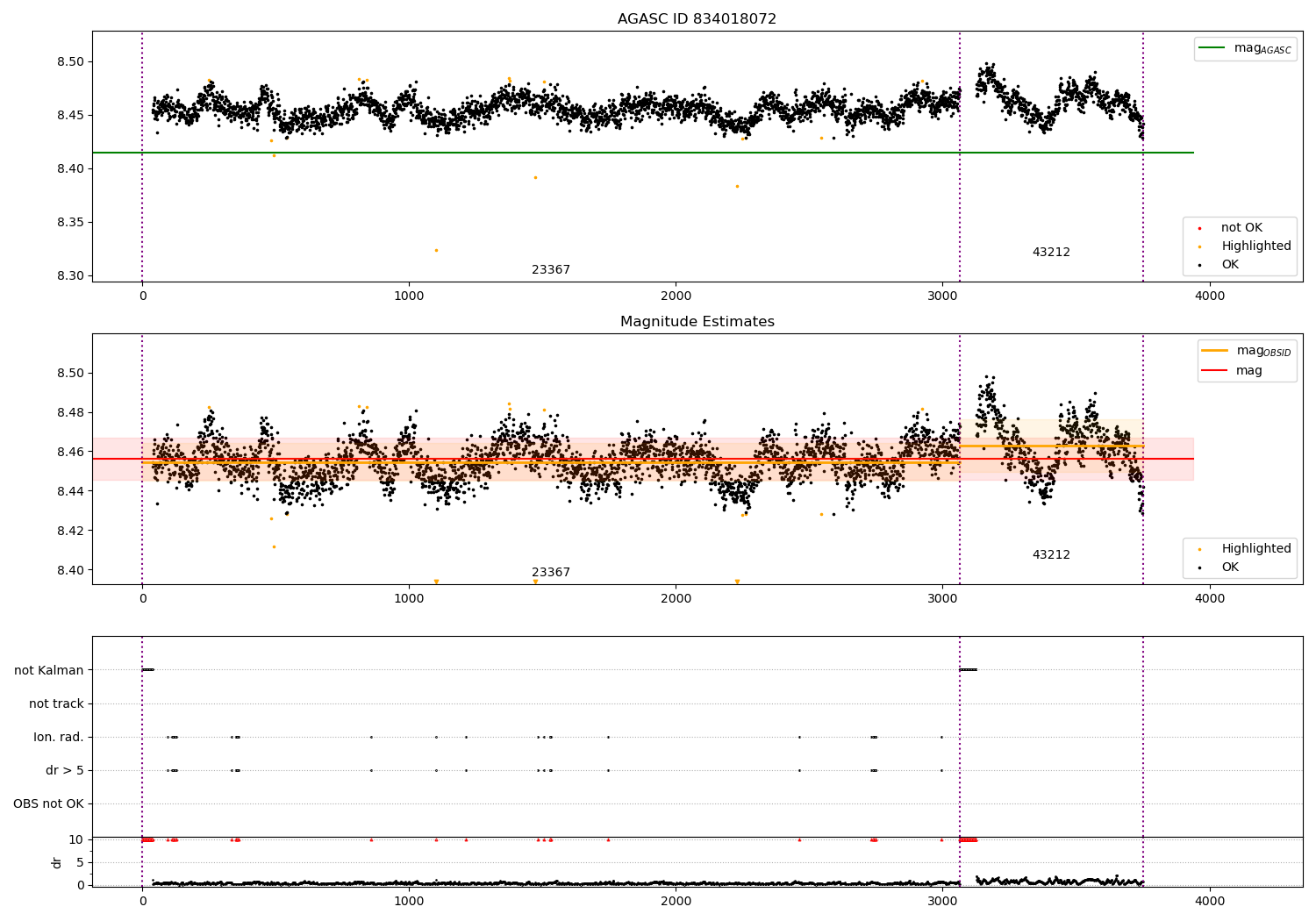Image resolution: width=1316 pixels, height=921 pixels.
Task: Click obsid label '43212' in Magnitude Estimates plot
Action: tap(1051, 555)
